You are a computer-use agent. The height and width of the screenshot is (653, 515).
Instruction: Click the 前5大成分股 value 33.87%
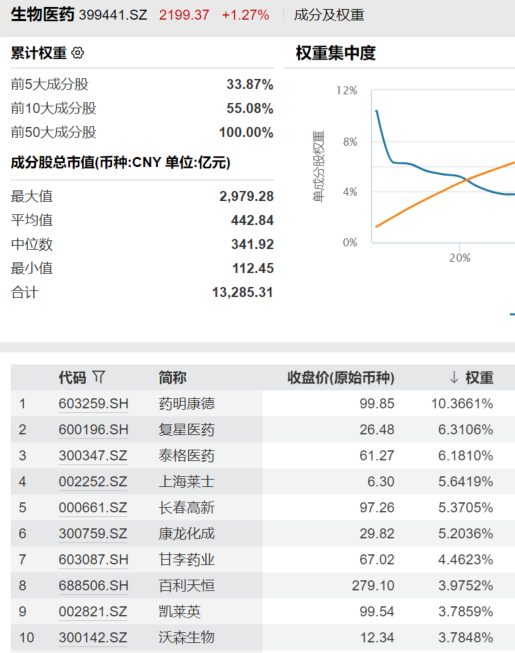(250, 85)
